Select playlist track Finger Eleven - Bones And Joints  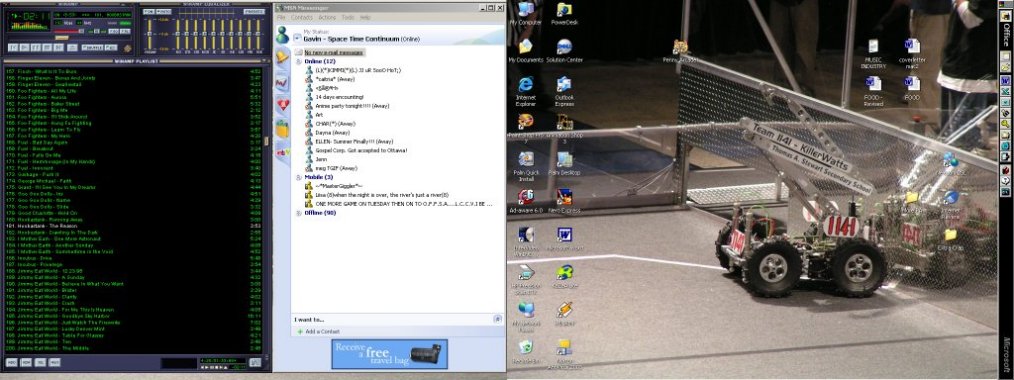(x=133, y=78)
